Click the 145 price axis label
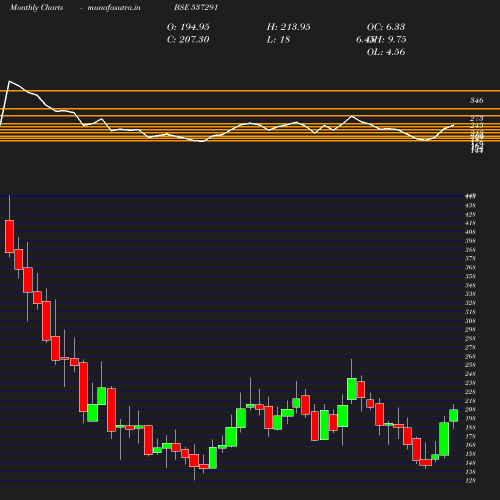Screen dimensions: 500x500 click(x=470, y=463)
